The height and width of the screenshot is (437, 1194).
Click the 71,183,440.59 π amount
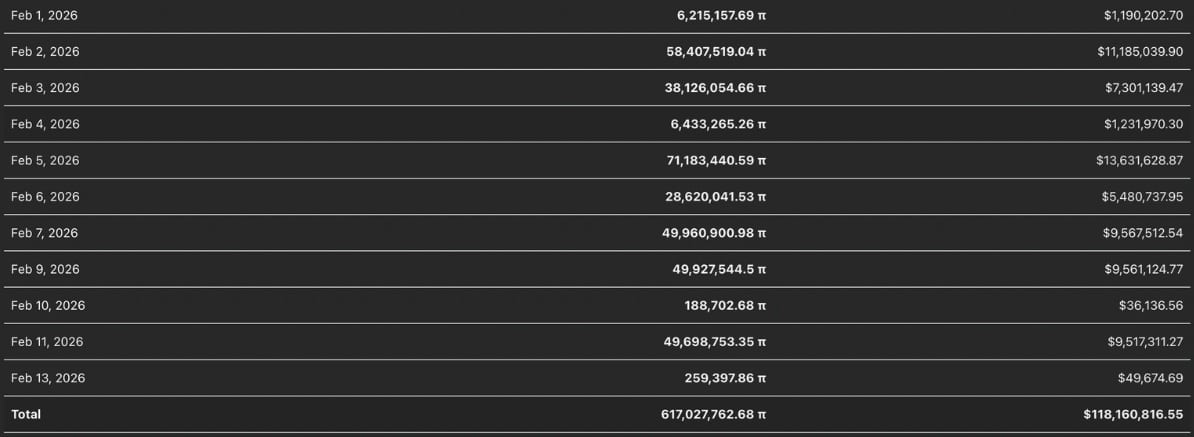(x=716, y=160)
